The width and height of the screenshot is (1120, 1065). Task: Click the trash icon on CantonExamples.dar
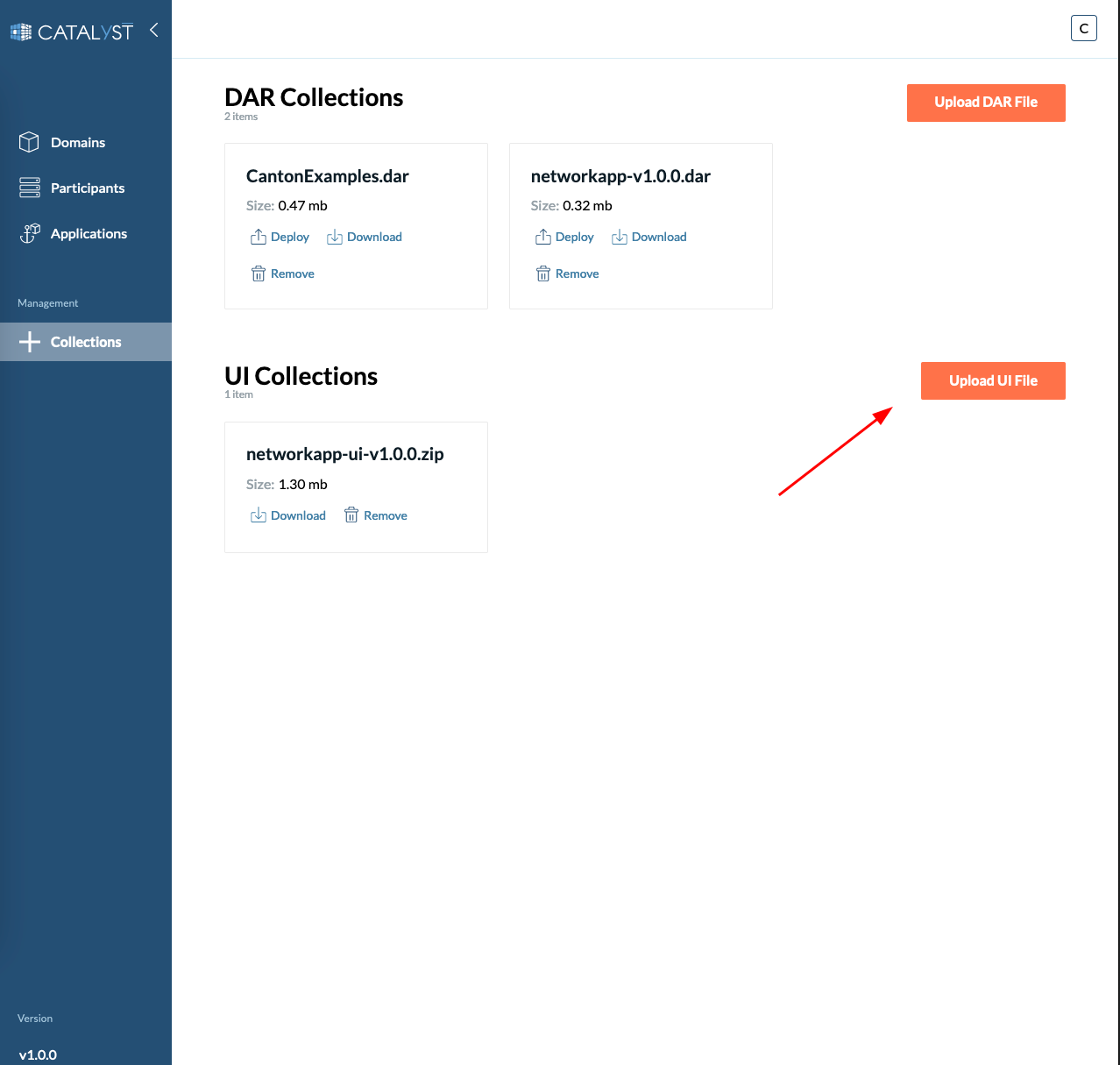click(x=258, y=273)
